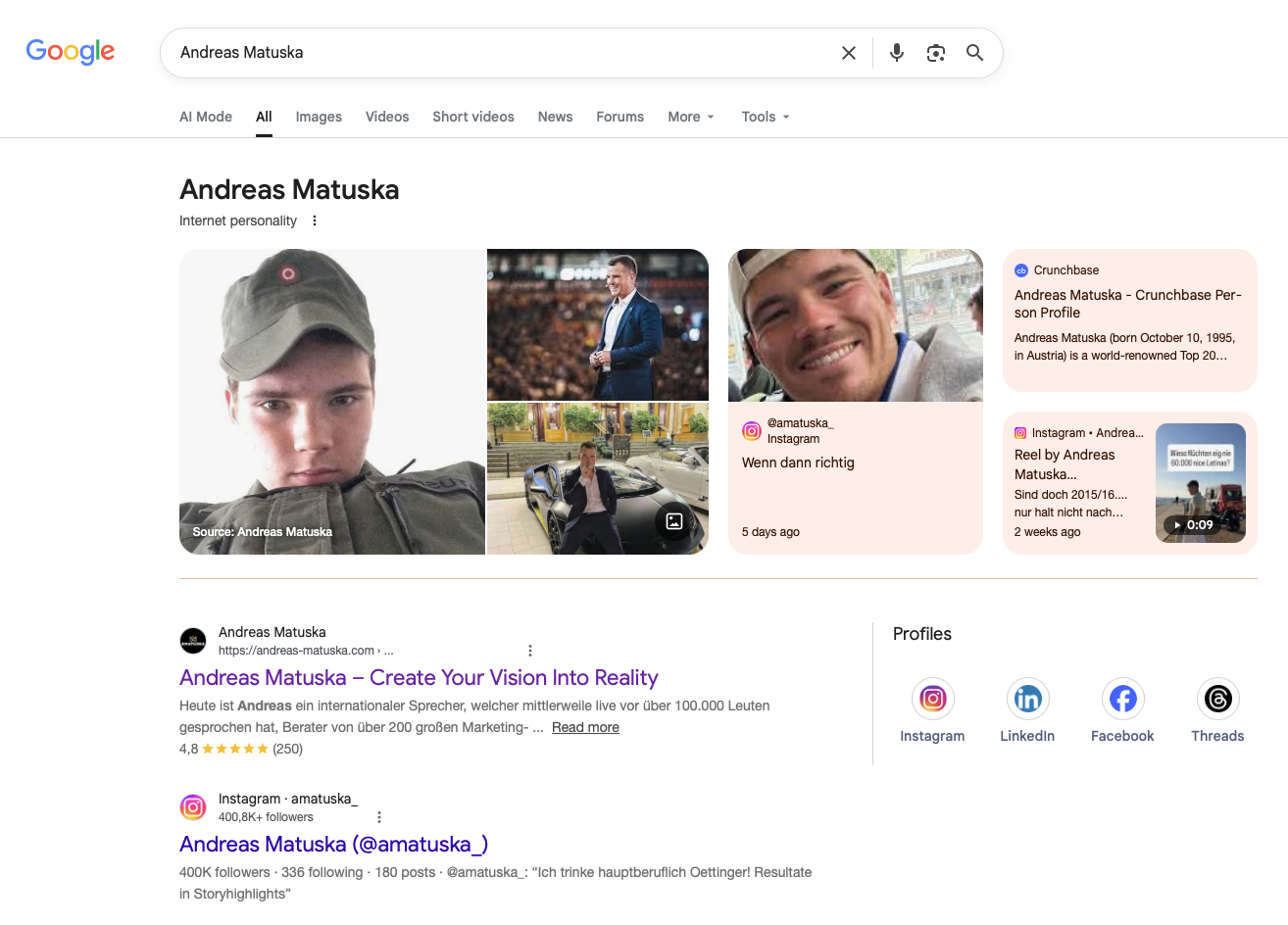This screenshot has height=925, width=1288.
Task: Click 'Source: Andreas Matuska' caption
Action: [x=263, y=532]
